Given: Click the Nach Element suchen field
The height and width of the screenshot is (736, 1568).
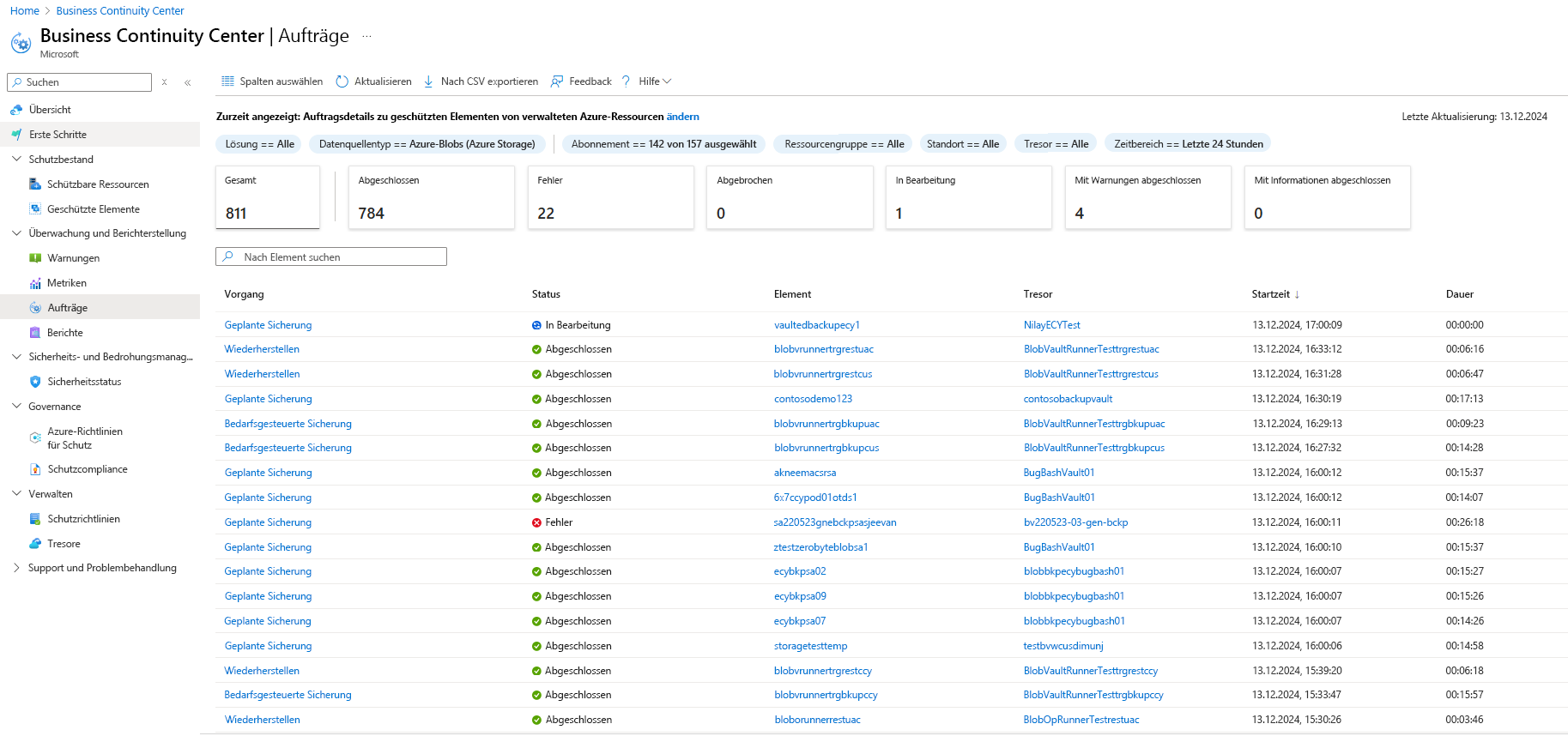Looking at the screenshot, I should point(331,256).
